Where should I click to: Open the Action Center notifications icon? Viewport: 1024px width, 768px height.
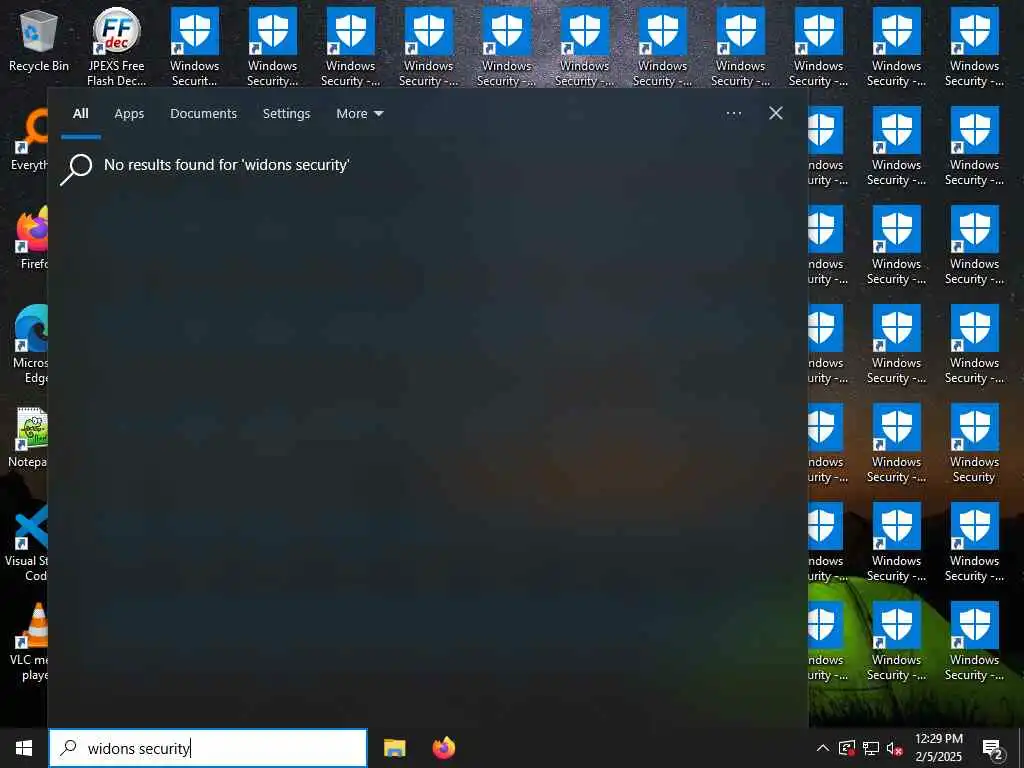tap(993, 748)
